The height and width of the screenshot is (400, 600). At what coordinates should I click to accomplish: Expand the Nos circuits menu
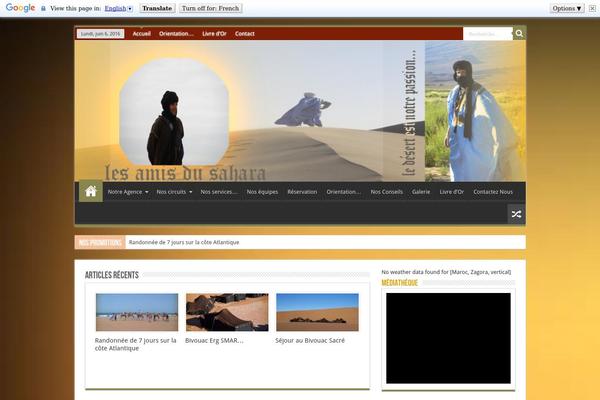pos(174,192)
